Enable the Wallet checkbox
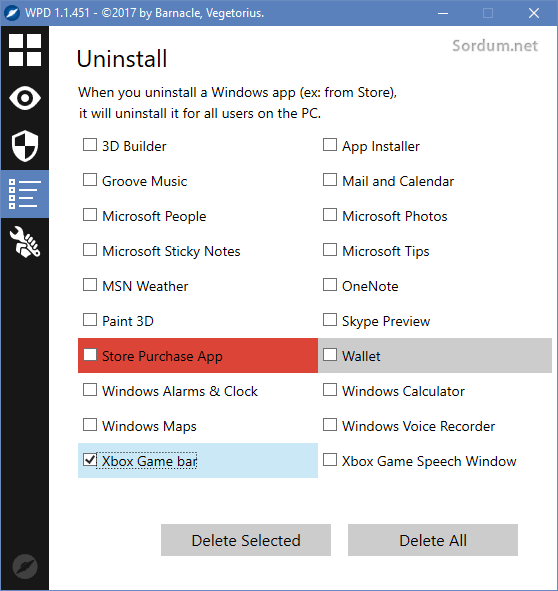Screen dimensions: 558x591 [330, 355]
